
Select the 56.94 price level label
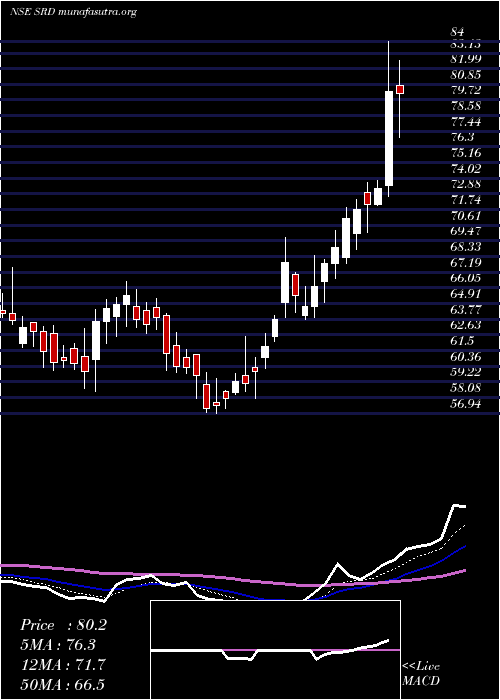pos(466,404)
